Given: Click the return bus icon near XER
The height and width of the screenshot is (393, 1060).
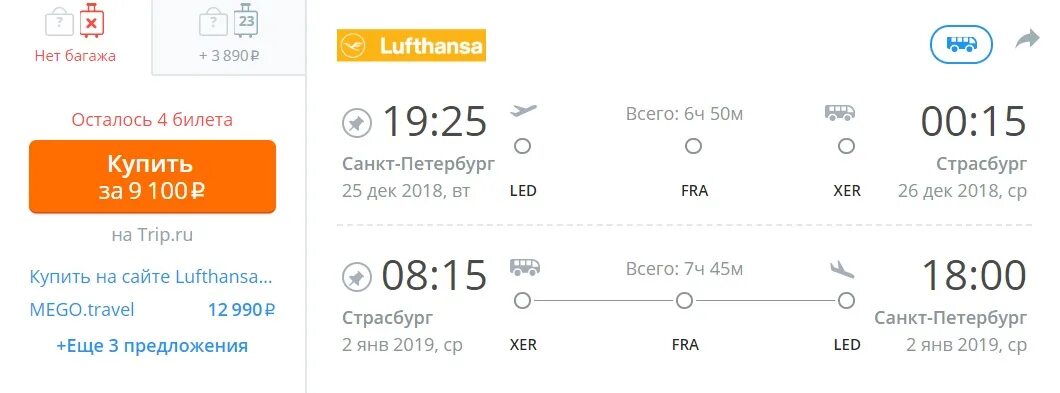Looking at the screenshot, I should (x=525, y=267).
